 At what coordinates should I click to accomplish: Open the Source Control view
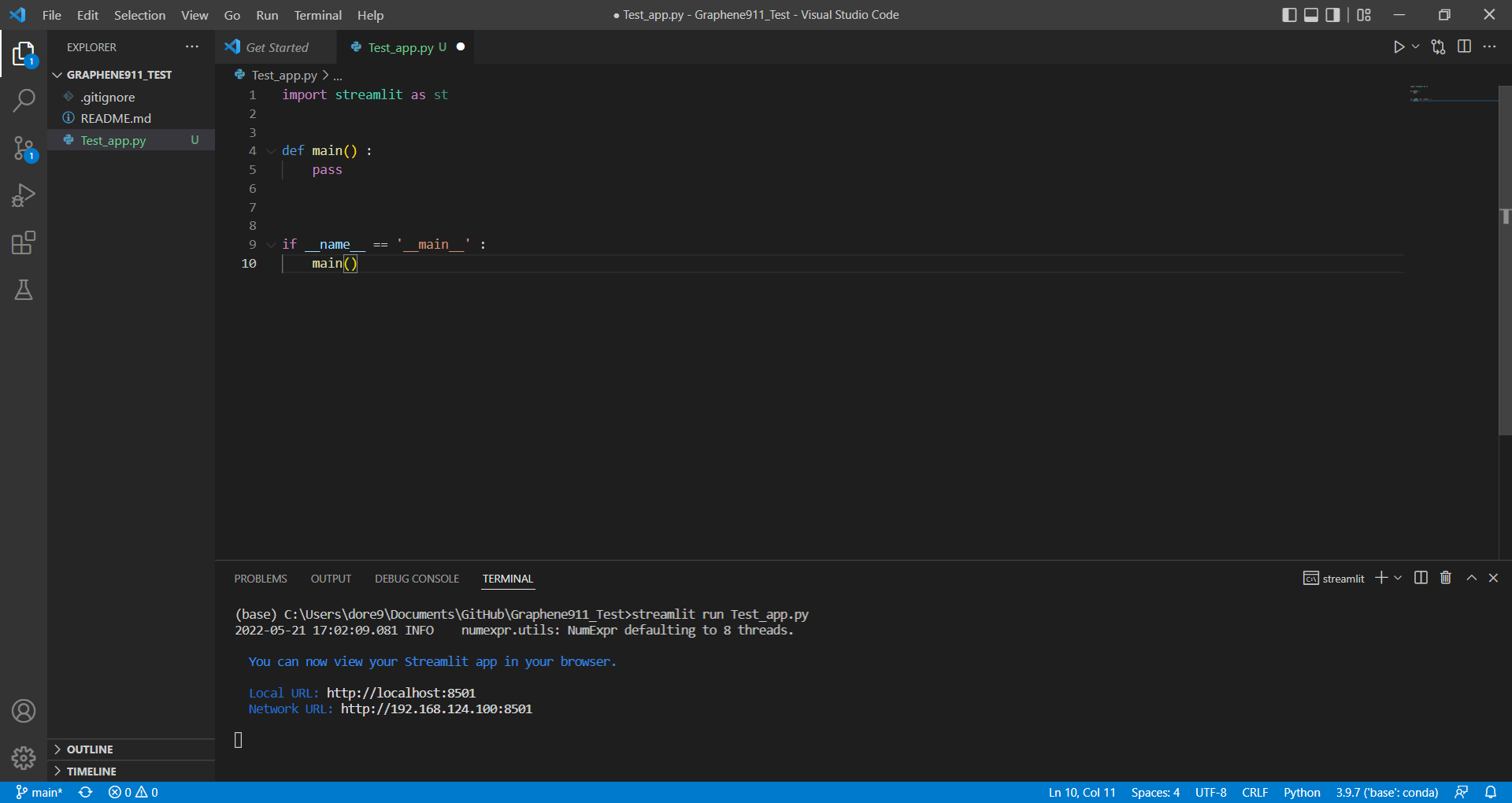(x=24, y=148)
